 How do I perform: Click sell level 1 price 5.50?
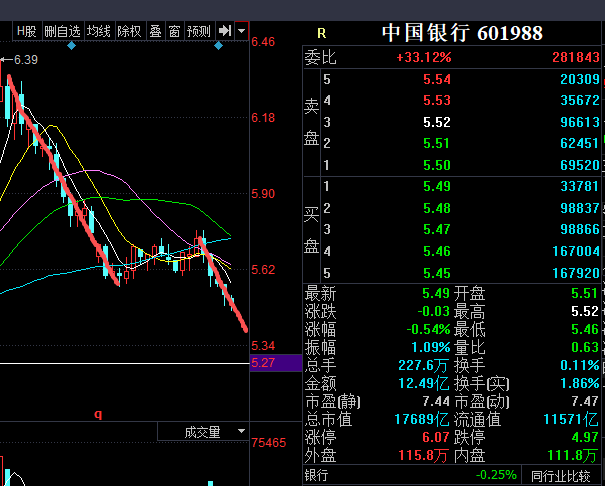pos(437,165)
